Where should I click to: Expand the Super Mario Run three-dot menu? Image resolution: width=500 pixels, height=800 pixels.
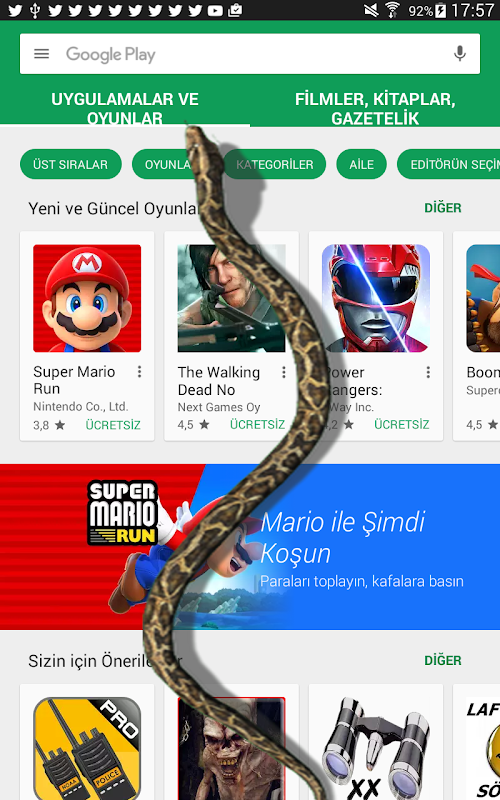(x=139, y=372)
